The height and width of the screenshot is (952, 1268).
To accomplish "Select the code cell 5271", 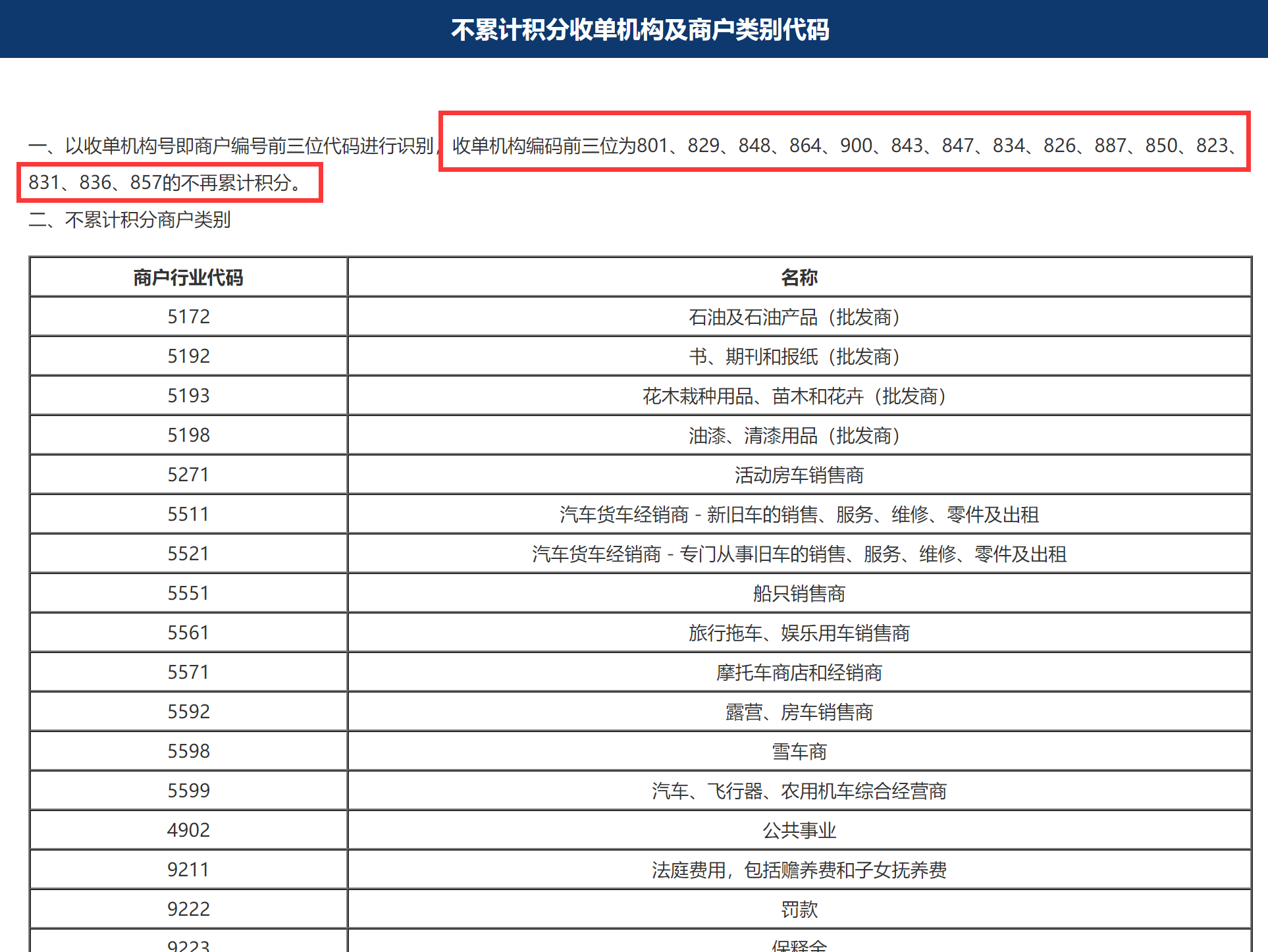I will pyautogui.click(x=188, y=475).
